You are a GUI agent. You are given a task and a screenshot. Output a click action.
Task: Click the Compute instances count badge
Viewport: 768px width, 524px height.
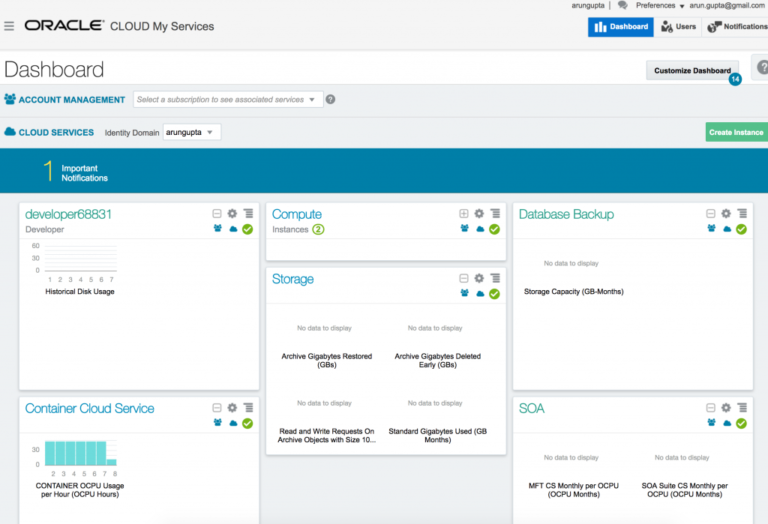pos(318,229)
